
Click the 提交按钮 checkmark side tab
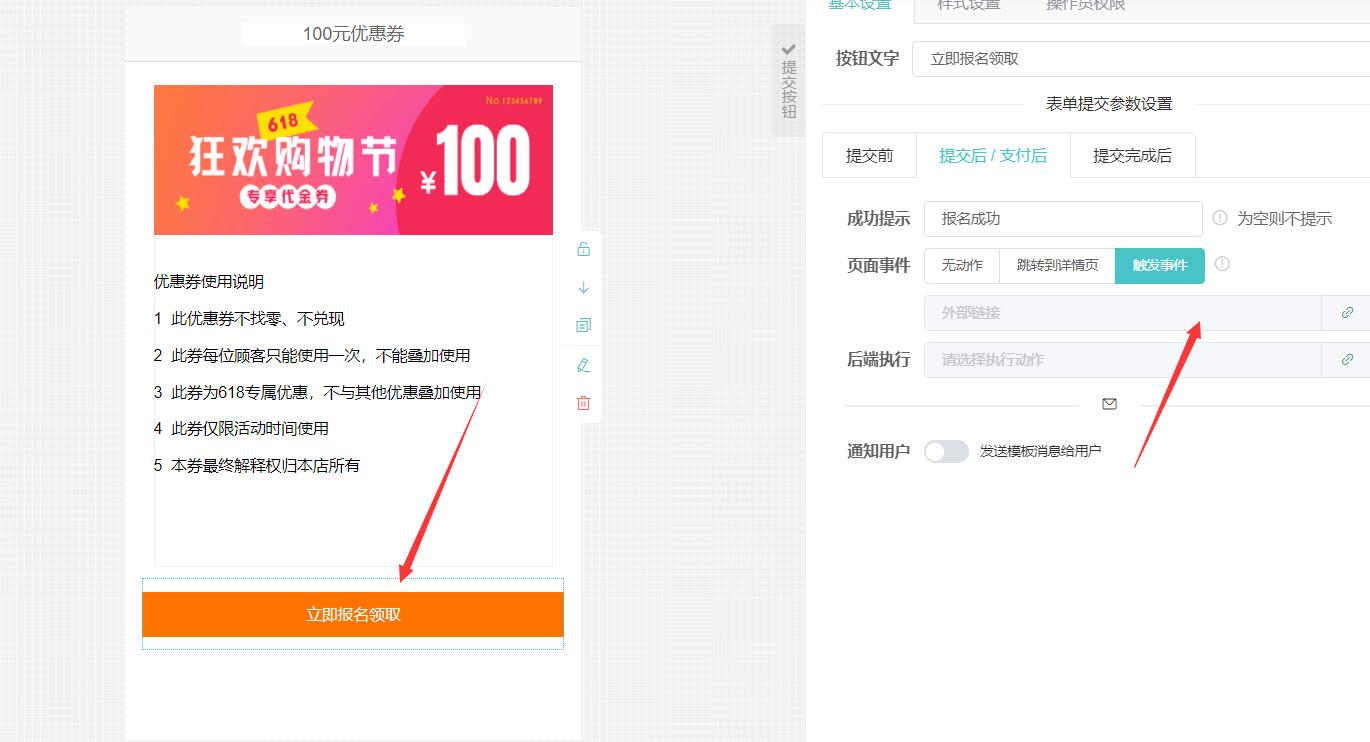[789, 81]
